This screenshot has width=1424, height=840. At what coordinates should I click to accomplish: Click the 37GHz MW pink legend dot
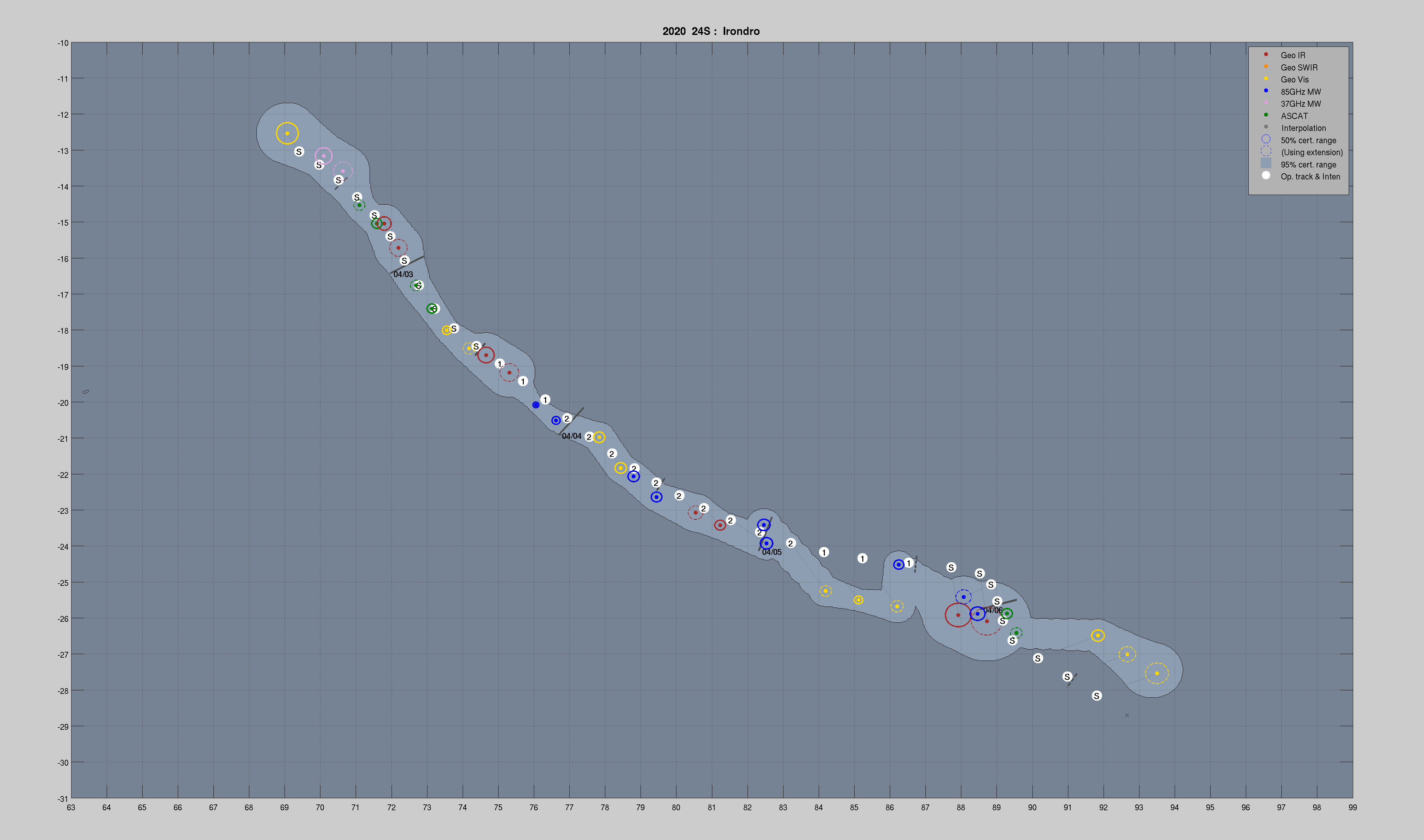(x=1266, y=103)
